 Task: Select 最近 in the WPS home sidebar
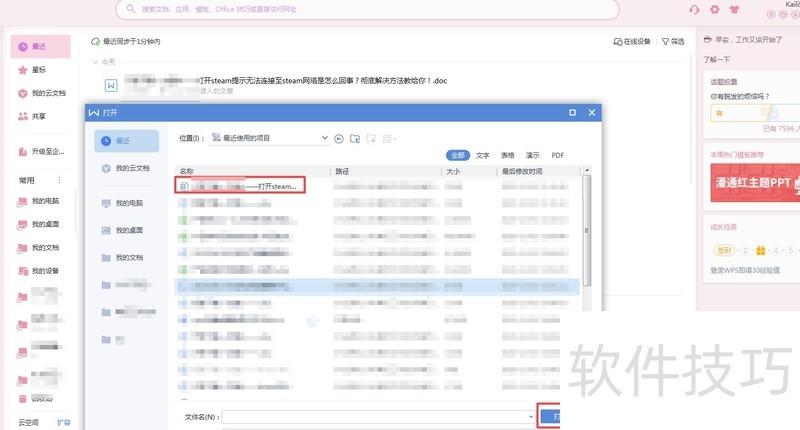tap(40, 46)
